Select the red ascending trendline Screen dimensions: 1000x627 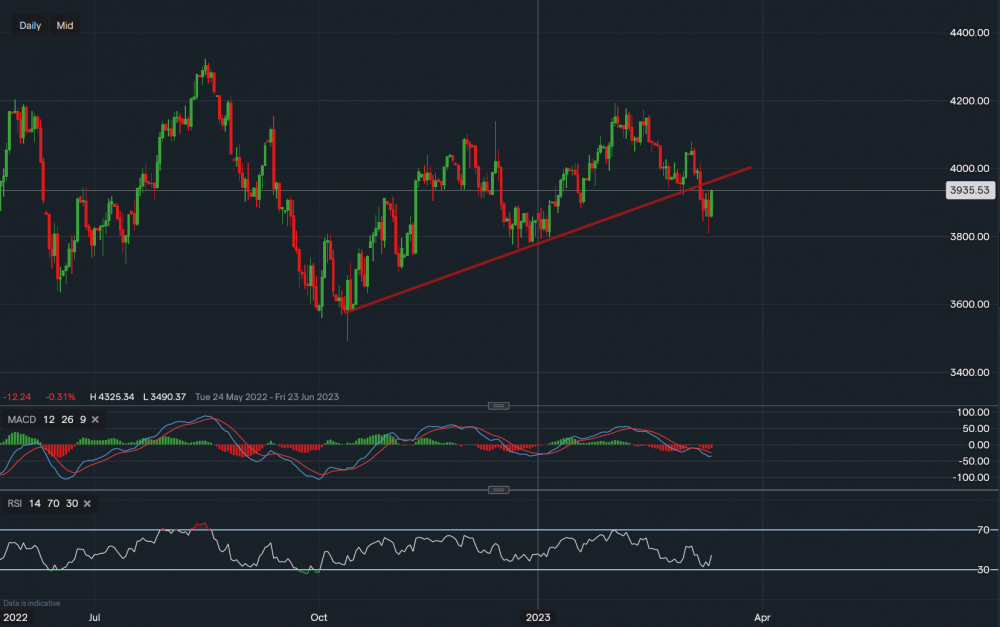pos(550,238)
